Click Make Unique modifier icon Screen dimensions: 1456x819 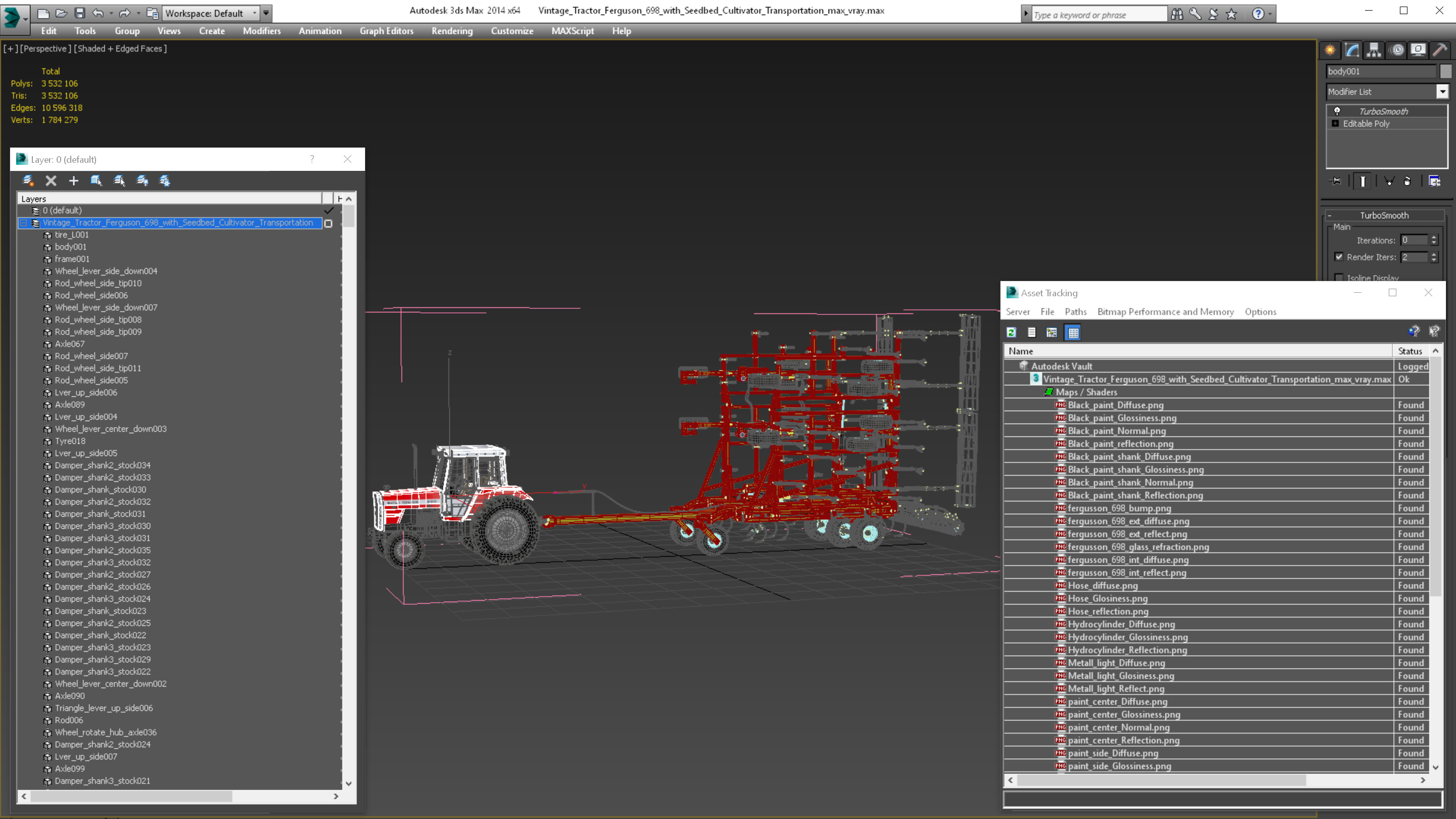click(x=1389, y=181)
